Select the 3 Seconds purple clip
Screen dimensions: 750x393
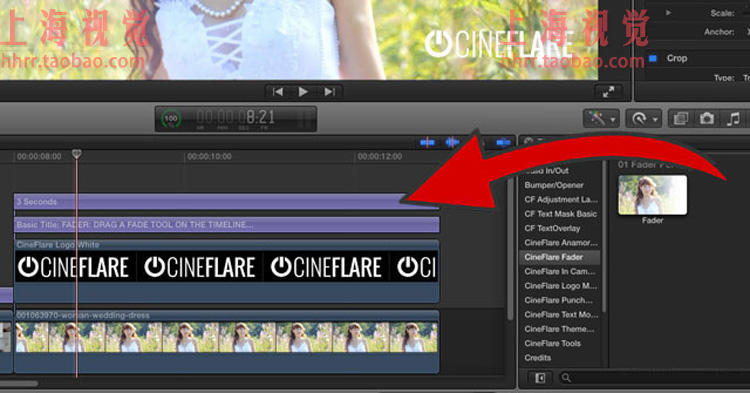tap(226, 202)
